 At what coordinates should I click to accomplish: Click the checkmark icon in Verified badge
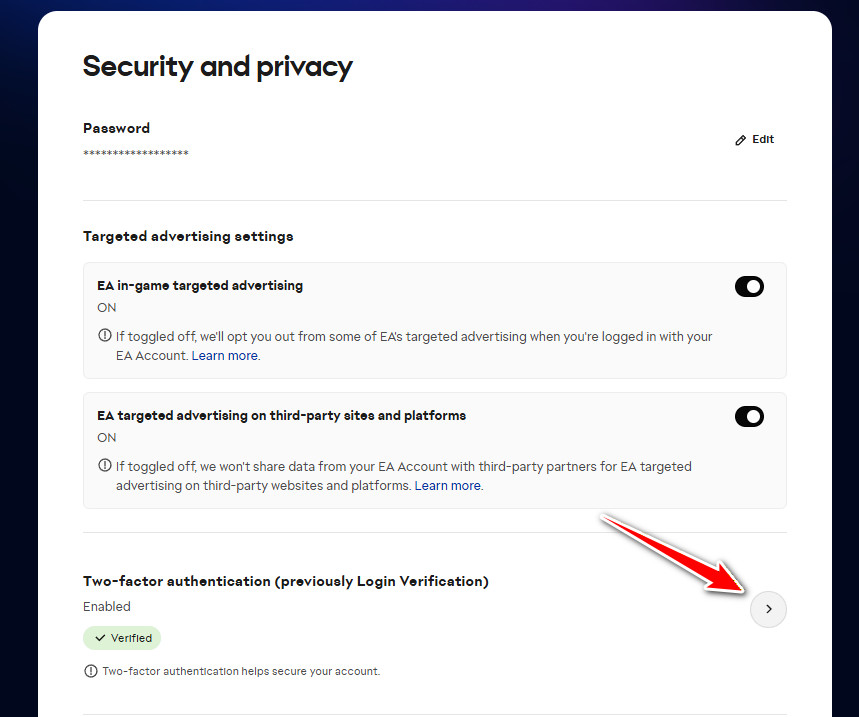(100, 638)
